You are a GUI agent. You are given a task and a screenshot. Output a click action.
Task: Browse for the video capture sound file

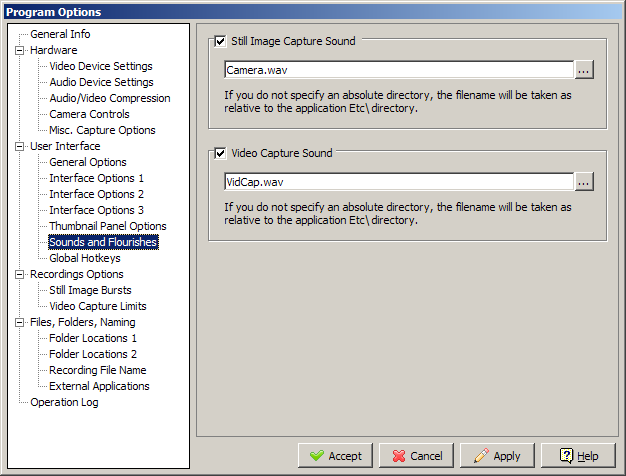coord(584,182)
